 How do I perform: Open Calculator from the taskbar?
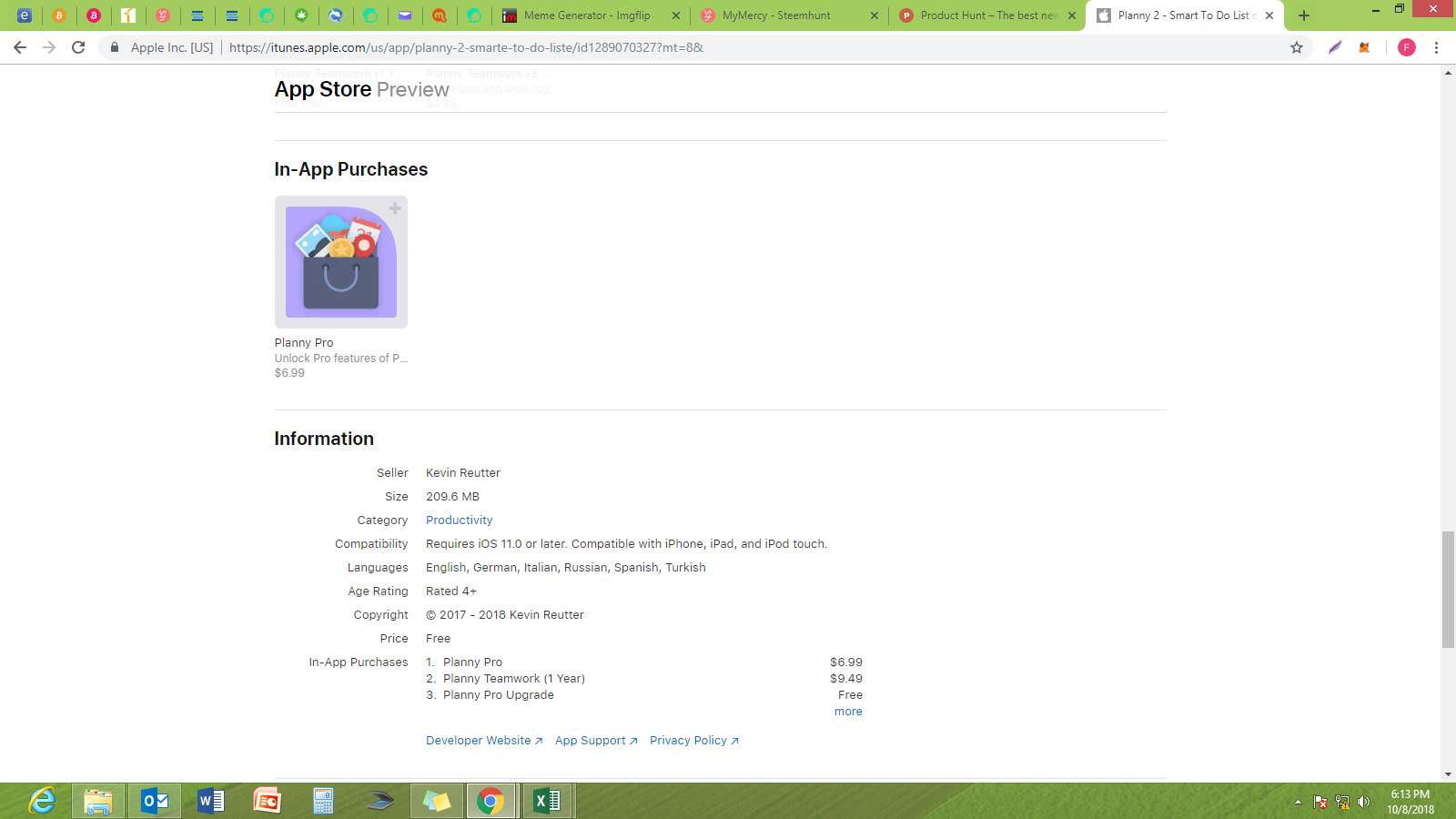click(324, 801)
